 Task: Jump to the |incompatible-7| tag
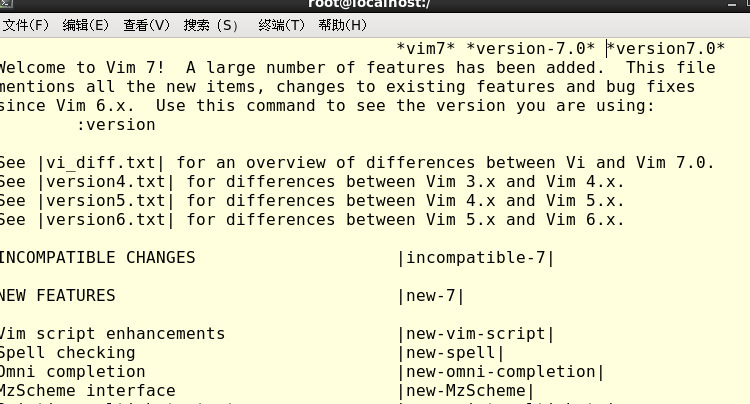(475, 258)
